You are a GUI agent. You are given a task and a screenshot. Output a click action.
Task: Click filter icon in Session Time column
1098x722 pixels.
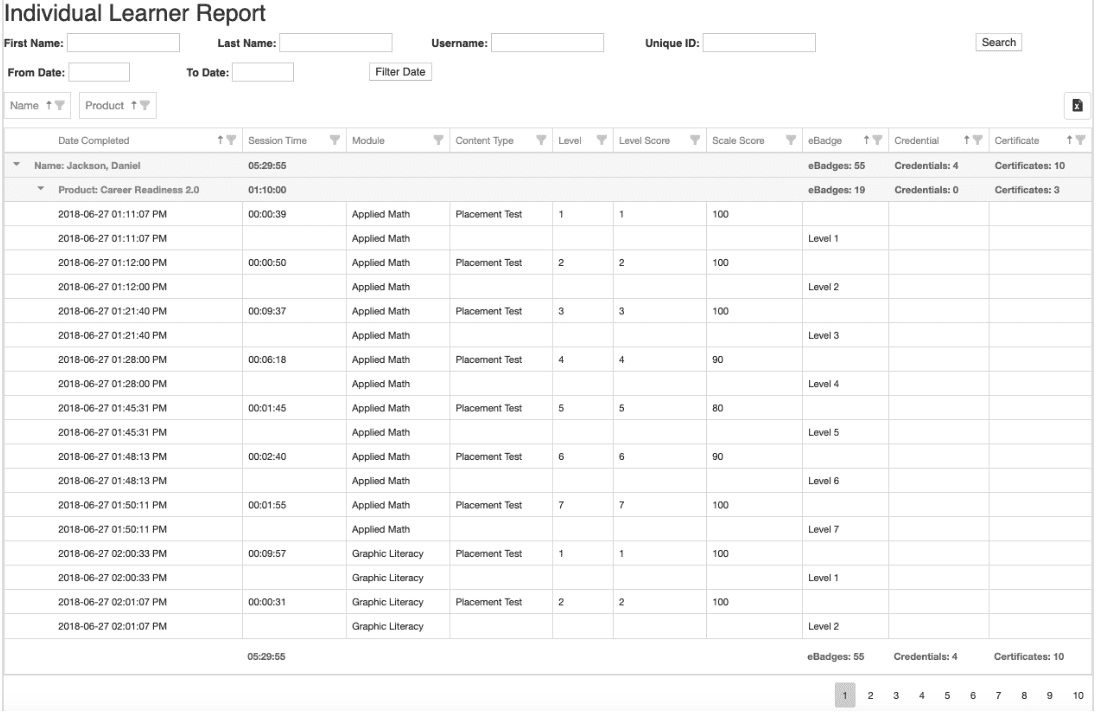point(335,140)
